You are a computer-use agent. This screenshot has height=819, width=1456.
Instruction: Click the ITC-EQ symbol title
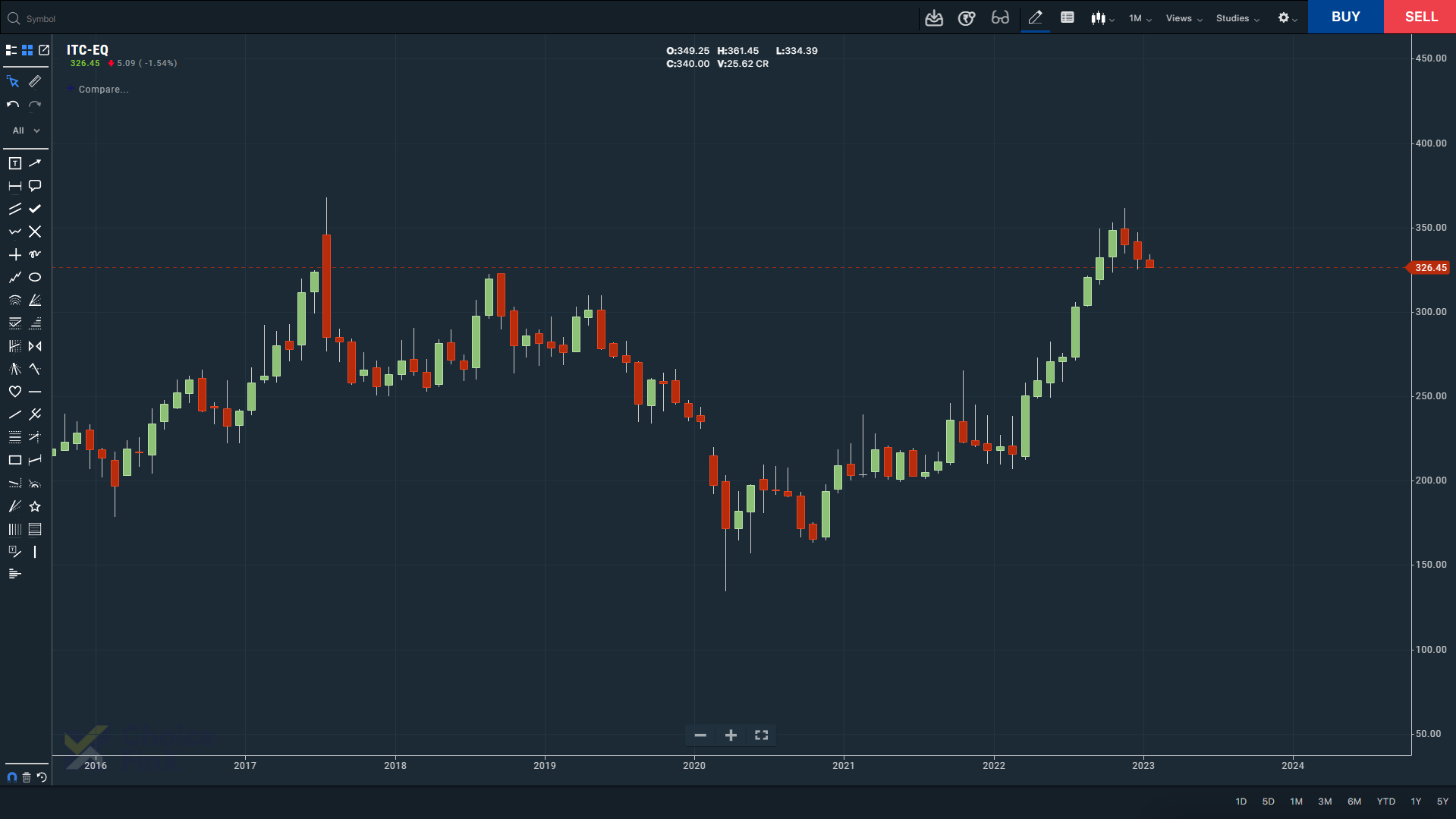pos(87,50)
